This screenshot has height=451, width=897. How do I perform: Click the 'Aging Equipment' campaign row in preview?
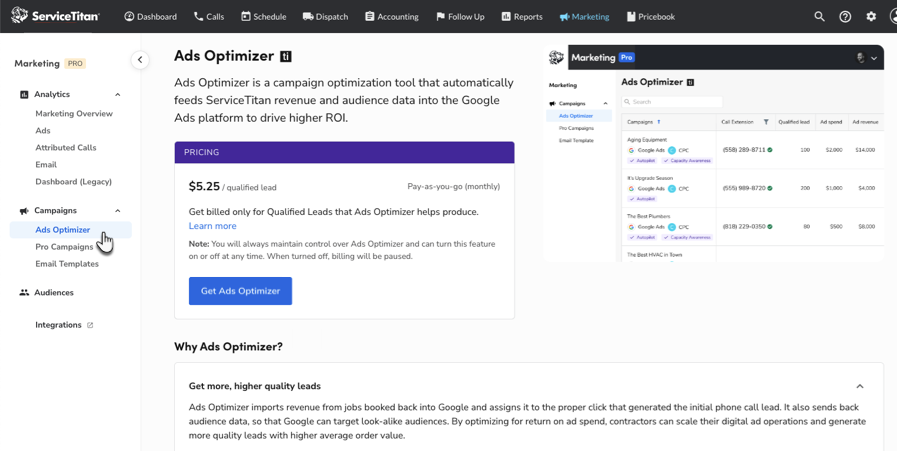coord(753,150)
